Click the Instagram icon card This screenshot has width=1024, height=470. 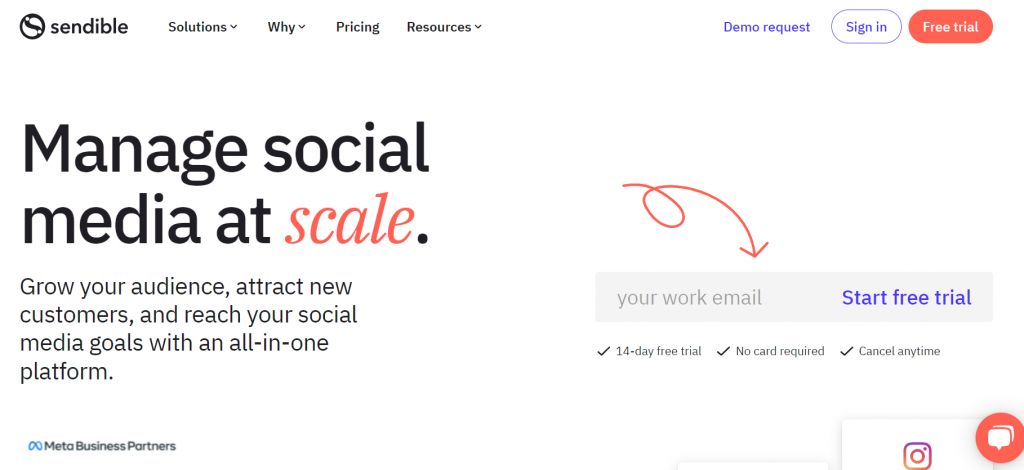click(917, 445)
